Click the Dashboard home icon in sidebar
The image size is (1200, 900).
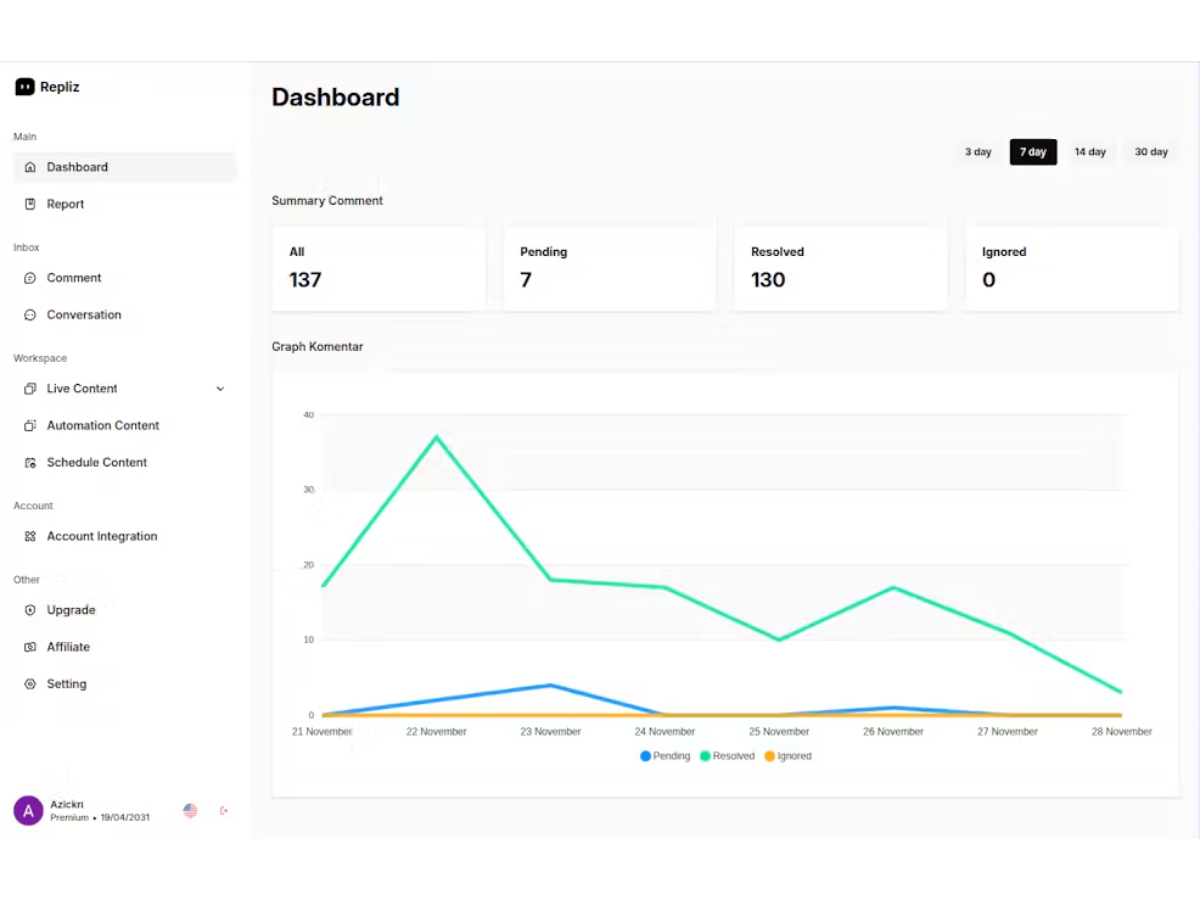[x=30, y=167]
